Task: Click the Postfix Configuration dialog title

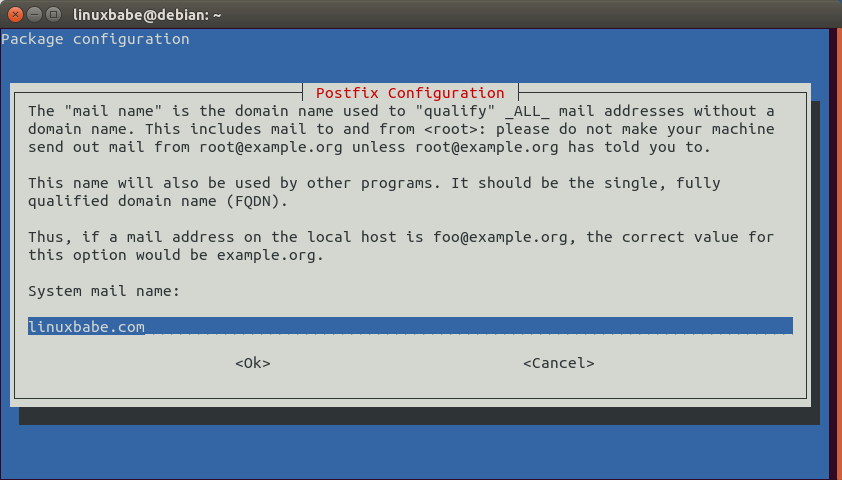Action: (x=410, y=93)
